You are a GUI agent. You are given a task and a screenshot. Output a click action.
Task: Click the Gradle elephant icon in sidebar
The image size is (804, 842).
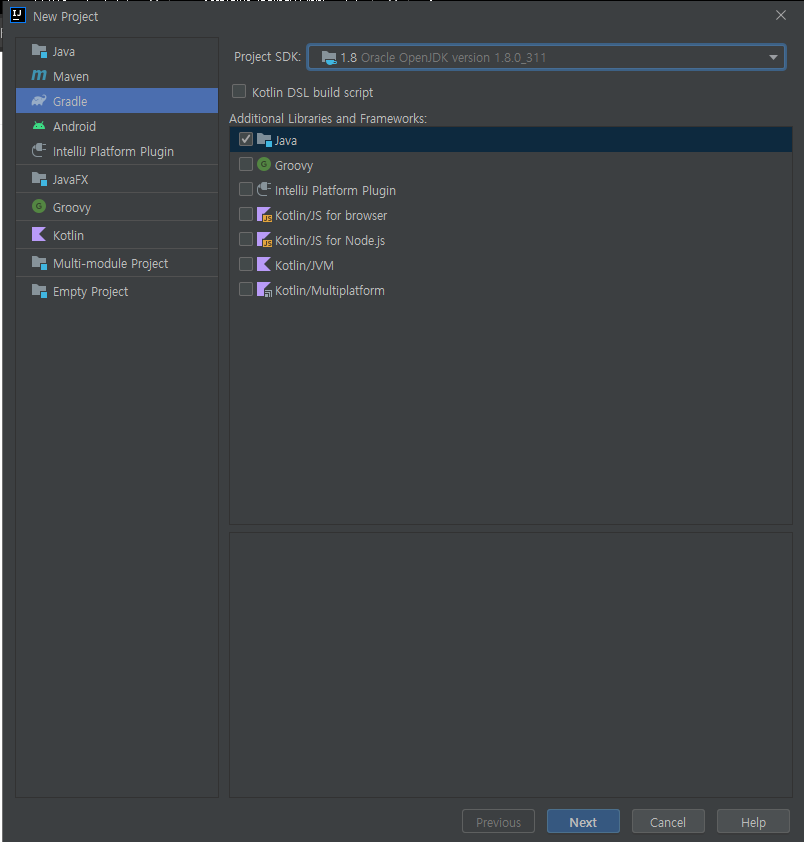pyautogui.click(x=39, y=101)
